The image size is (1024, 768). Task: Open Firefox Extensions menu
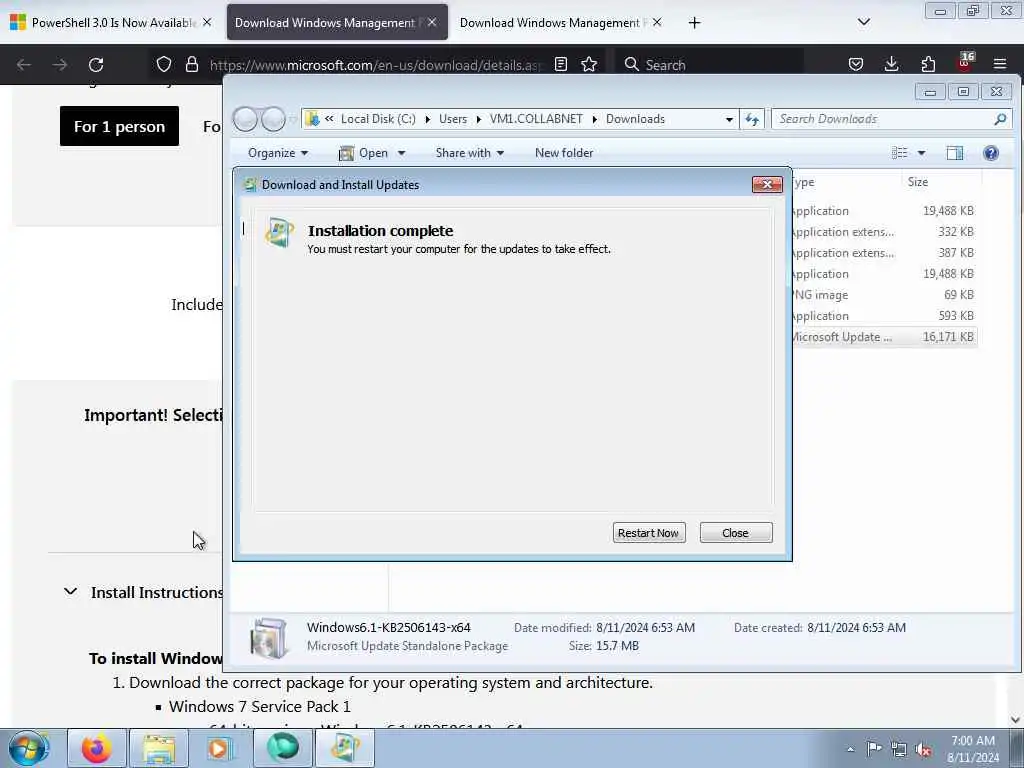pyautogui.click(x=928, y=64)
